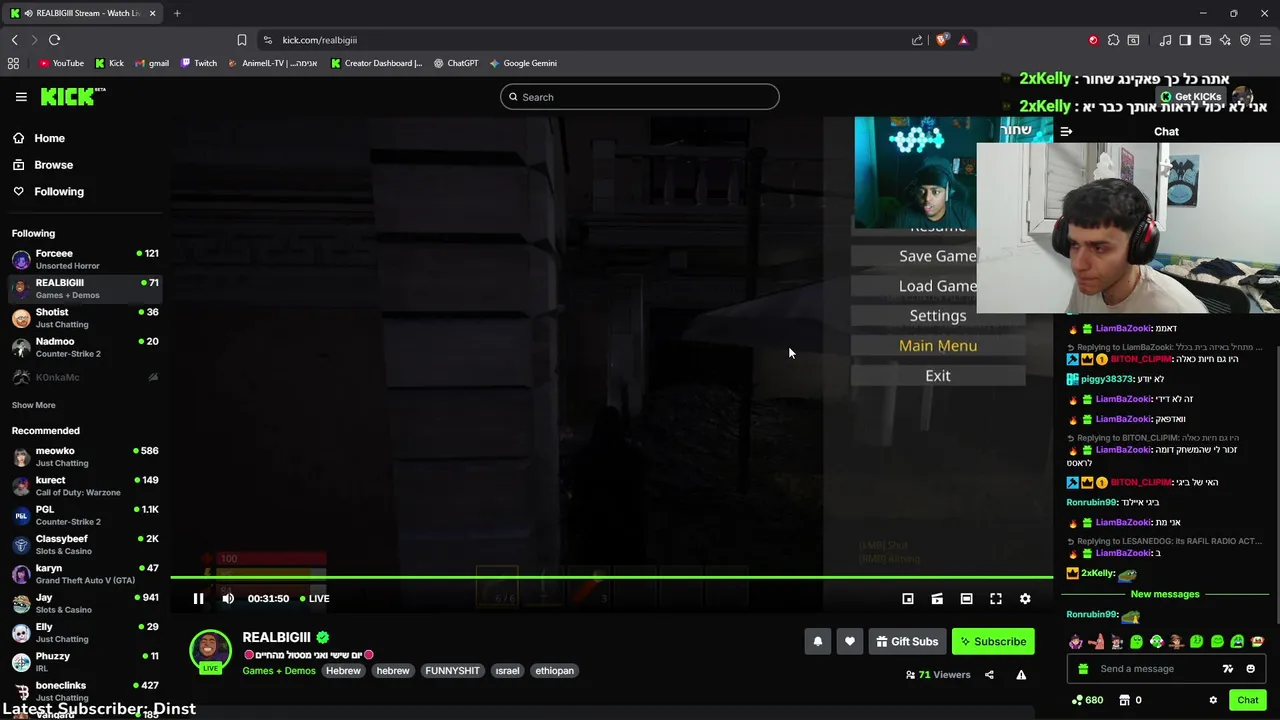
Task: Click REALBIGIII streamer avatar
Action: click(x=210, y=650)
